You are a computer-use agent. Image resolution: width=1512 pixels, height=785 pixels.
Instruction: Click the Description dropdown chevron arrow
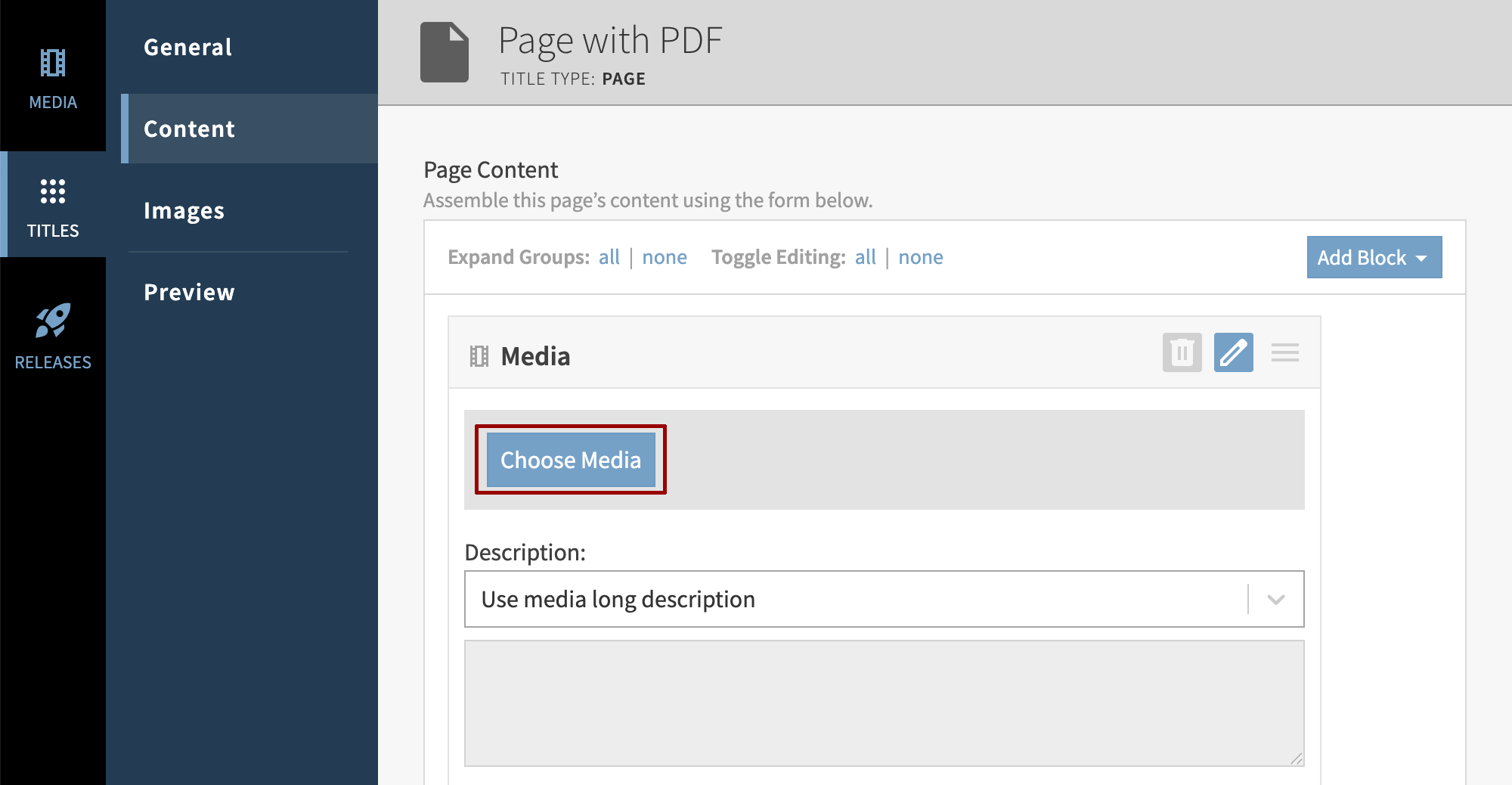pos(1276,599)
